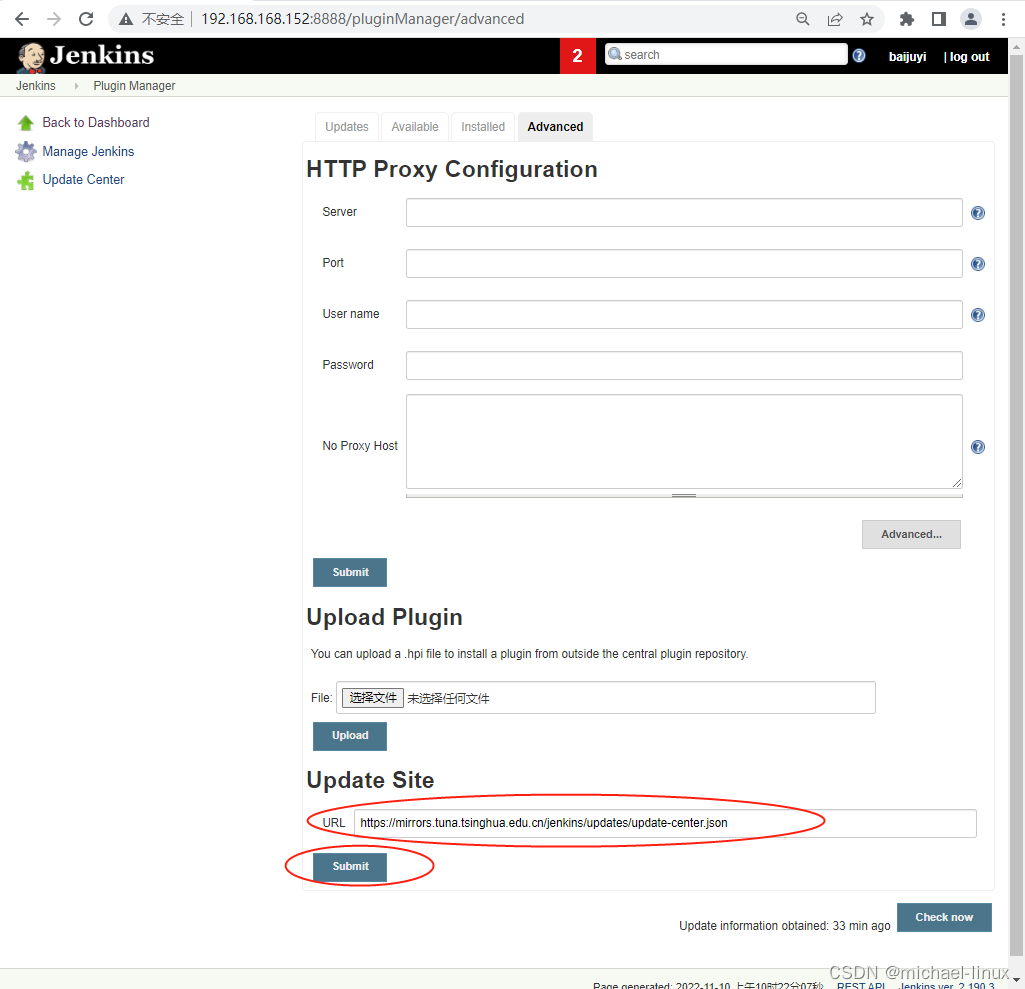Open help for Server field
The image size is (1025, 989).
point(977,213)
